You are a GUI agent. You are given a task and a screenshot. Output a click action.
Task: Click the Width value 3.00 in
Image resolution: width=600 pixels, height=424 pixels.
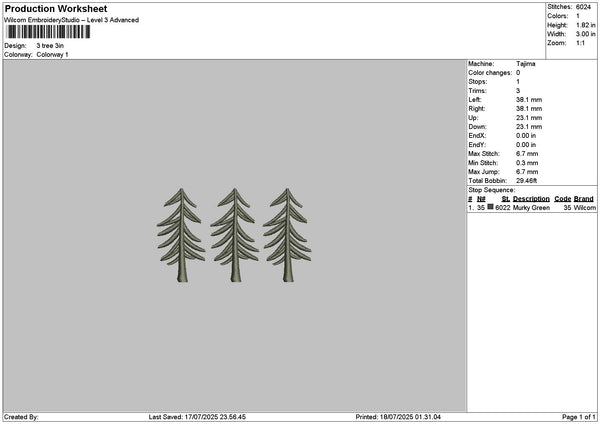585,34
